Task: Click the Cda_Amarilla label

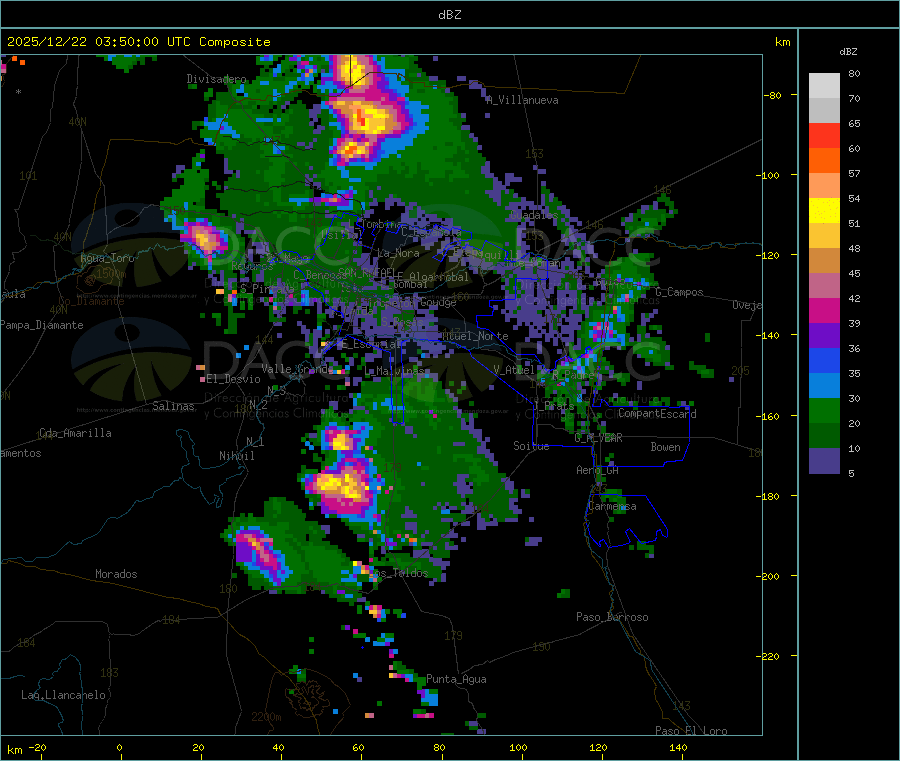Action: pos(75,433)
